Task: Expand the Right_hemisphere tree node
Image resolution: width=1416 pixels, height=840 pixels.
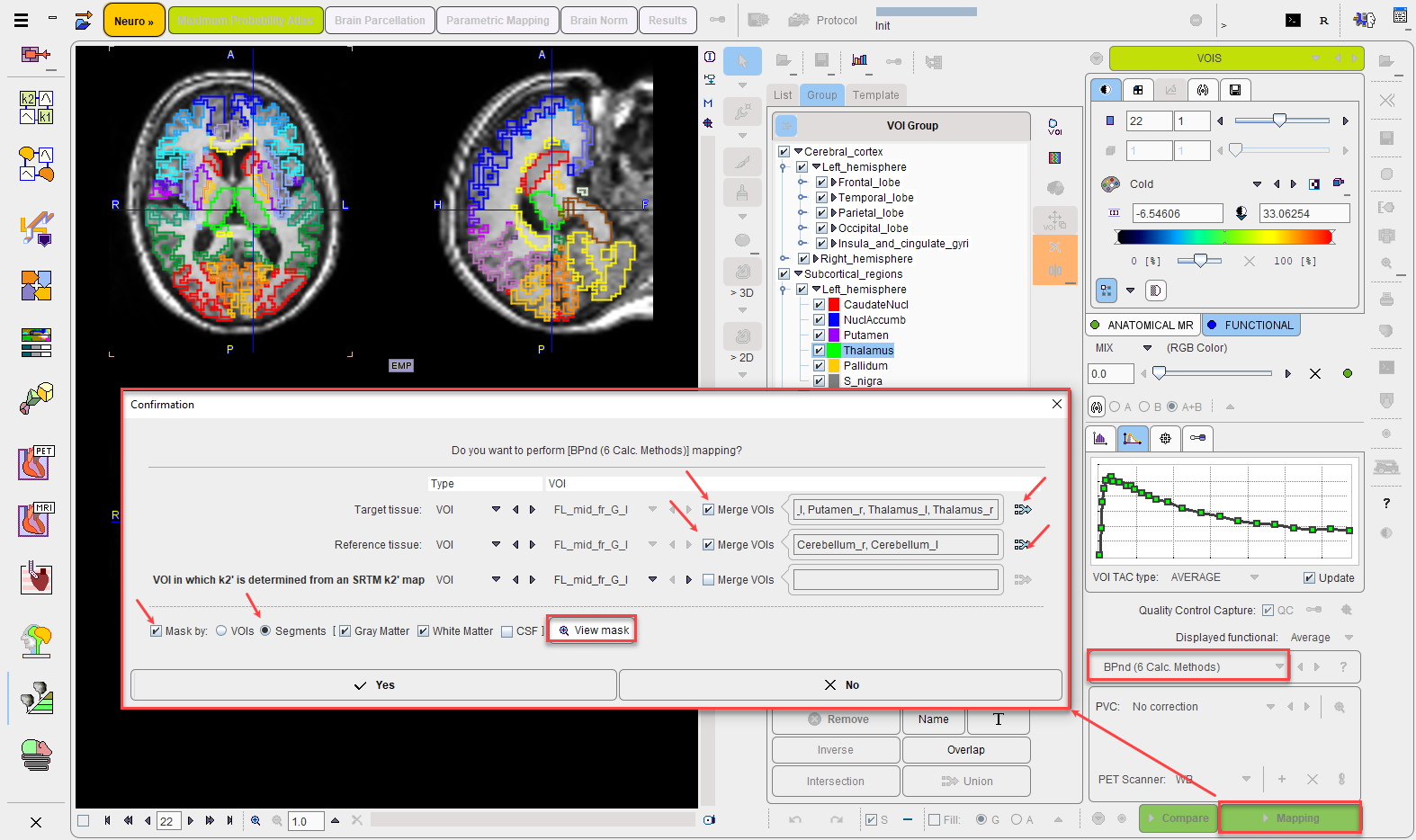Action: point(816,259)
